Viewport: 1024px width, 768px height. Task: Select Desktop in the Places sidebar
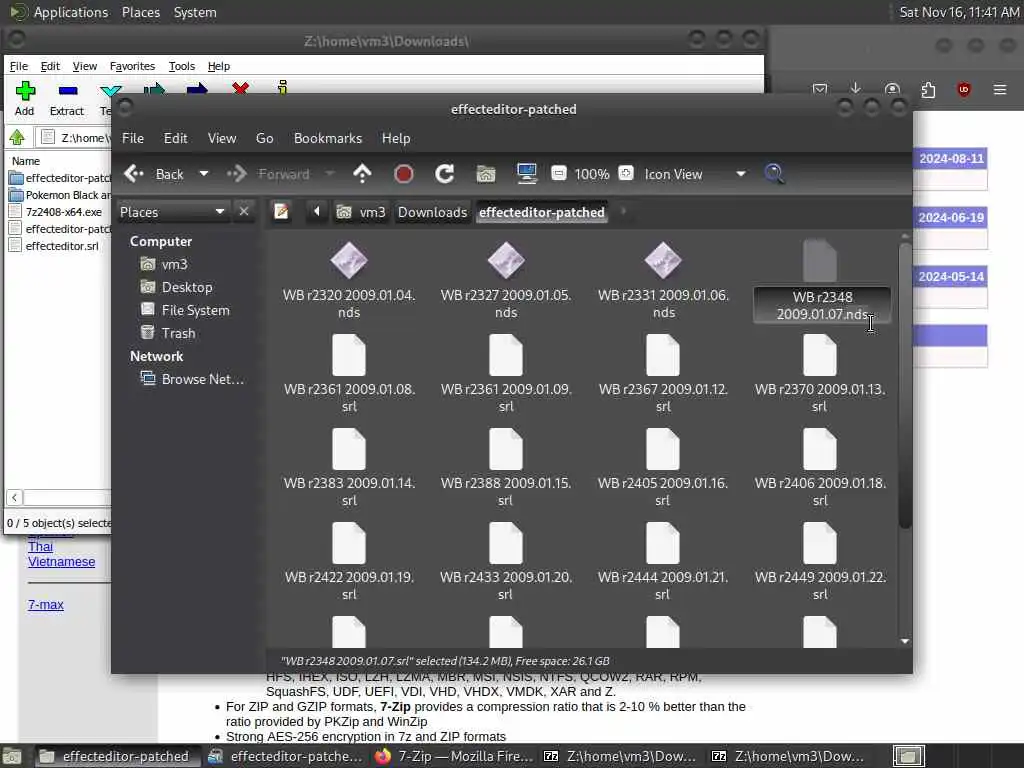click(187, 287)
